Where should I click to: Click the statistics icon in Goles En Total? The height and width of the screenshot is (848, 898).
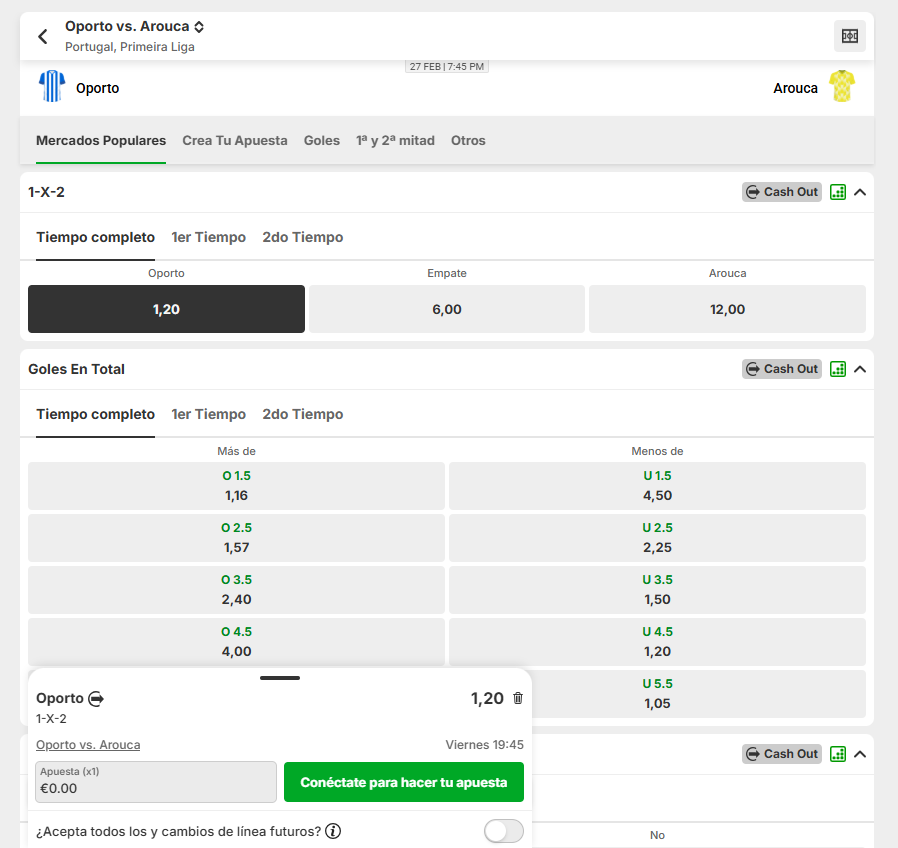(x=838, y=369)
